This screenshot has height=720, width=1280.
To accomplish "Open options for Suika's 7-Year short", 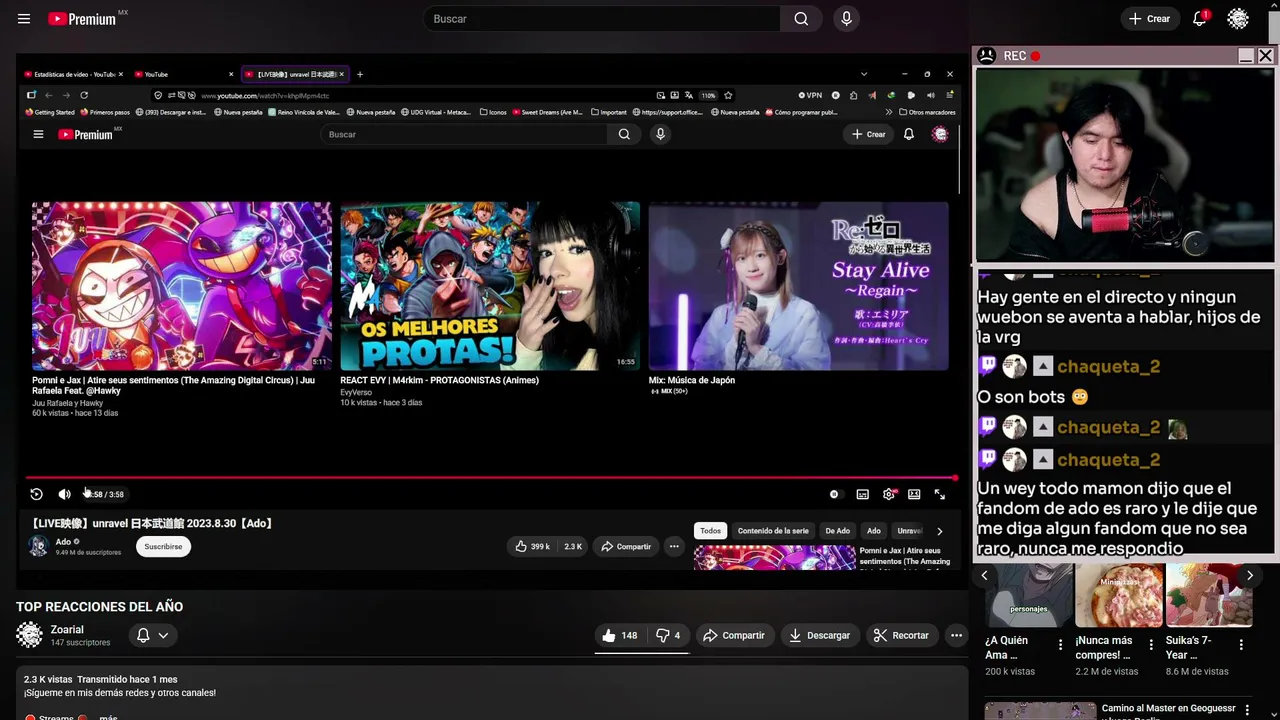I will point(1241,645).
